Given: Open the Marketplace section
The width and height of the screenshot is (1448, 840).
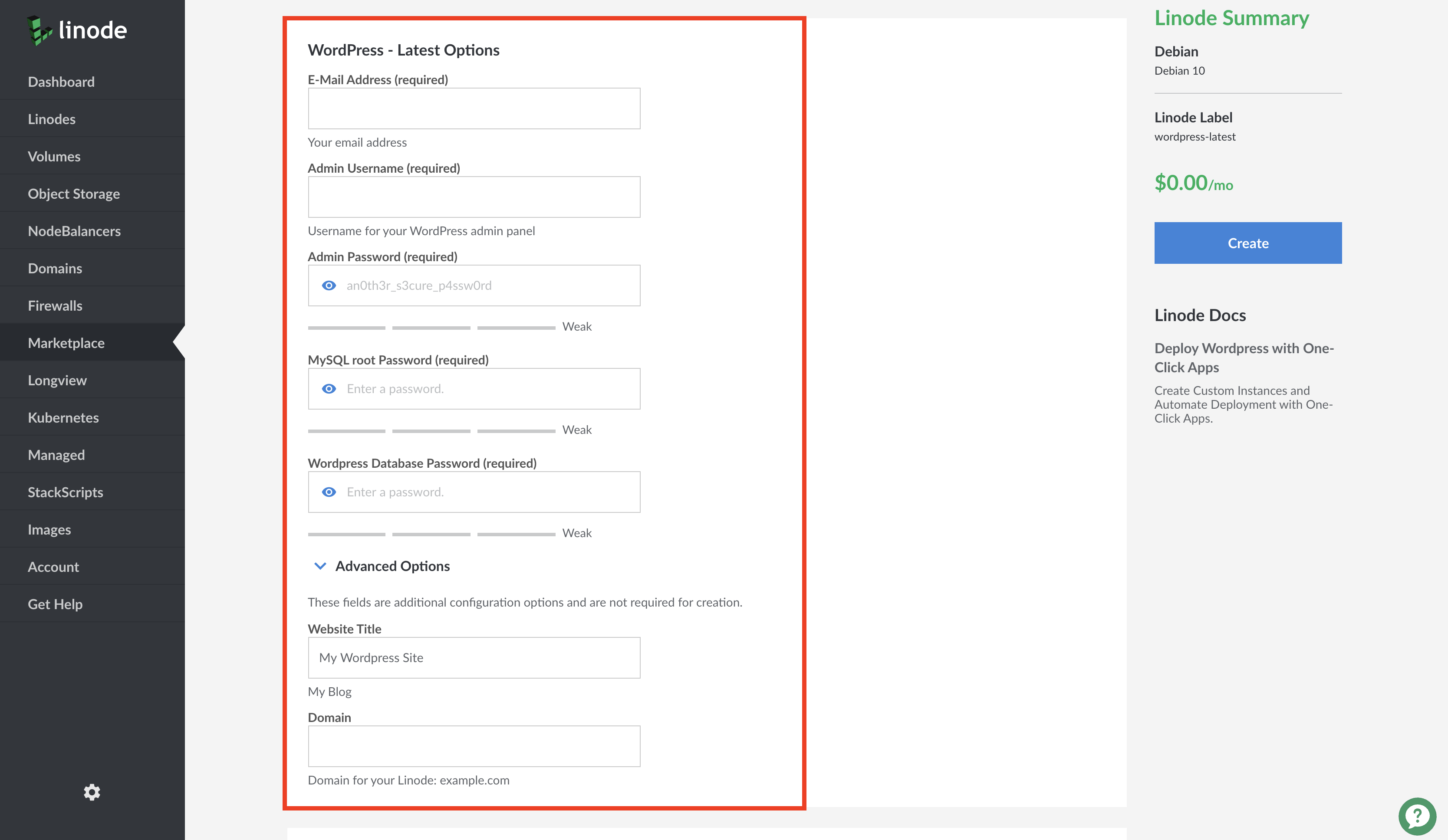Looking at the screenshot, I should click(x=66, y=342).
